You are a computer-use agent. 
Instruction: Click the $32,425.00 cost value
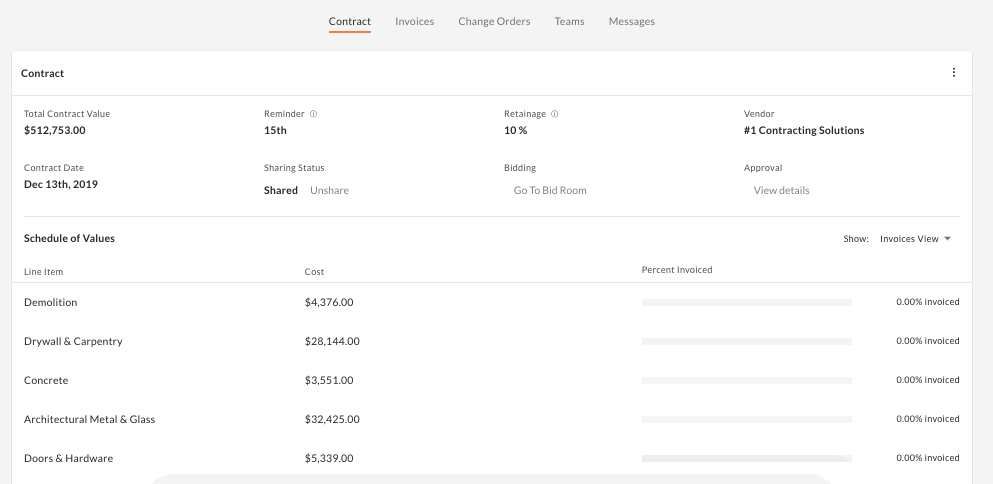click(332, 419)
